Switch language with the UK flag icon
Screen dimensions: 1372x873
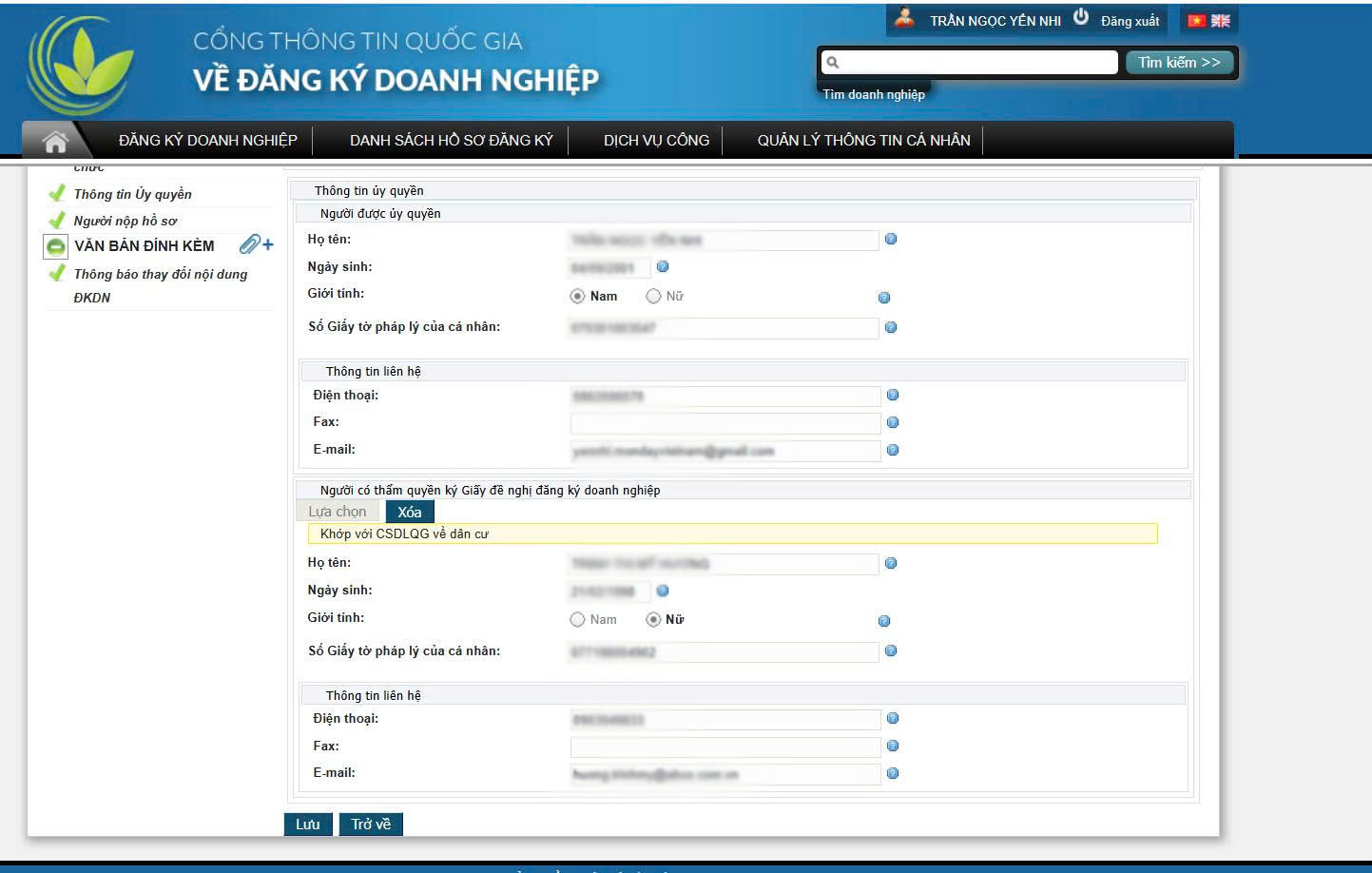1221,21
